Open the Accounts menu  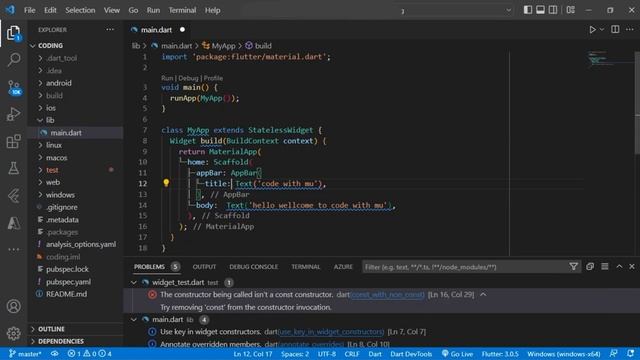coord(13,306)
